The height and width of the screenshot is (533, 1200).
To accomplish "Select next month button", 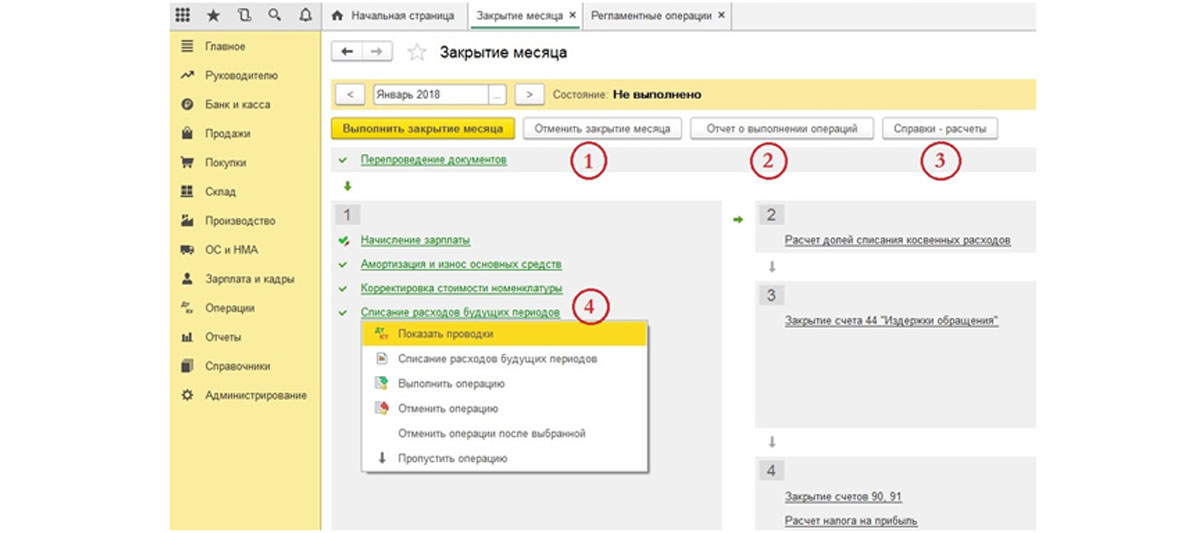I will point(529,95).
